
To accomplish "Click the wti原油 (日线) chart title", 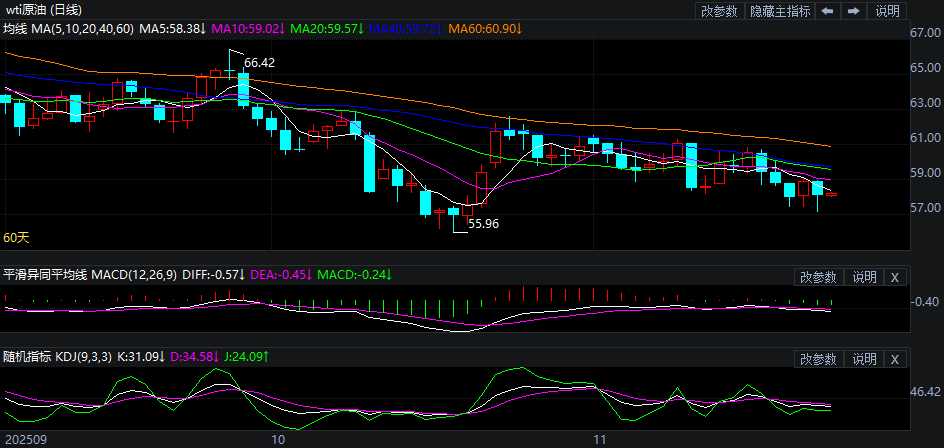I will 48,10.
